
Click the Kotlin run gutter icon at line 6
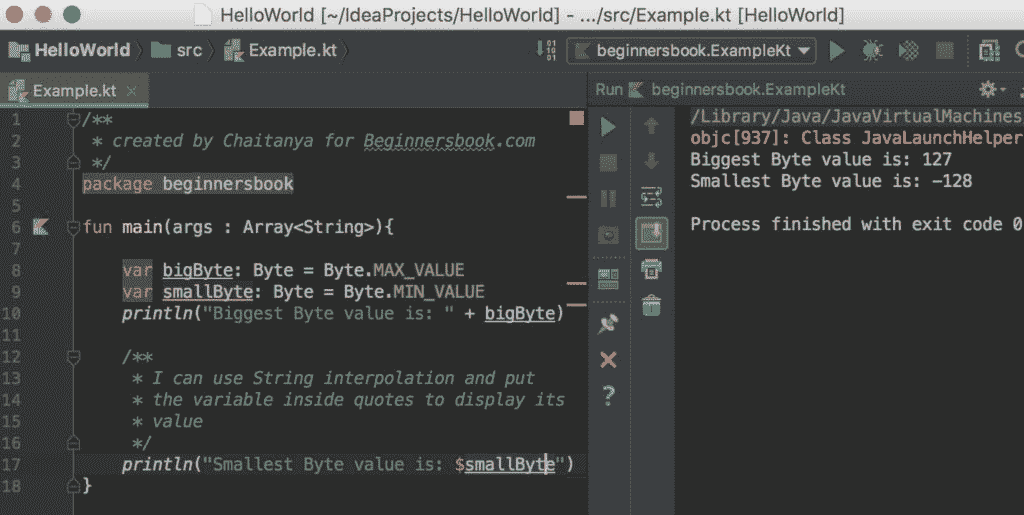click(x=40, y=227)
